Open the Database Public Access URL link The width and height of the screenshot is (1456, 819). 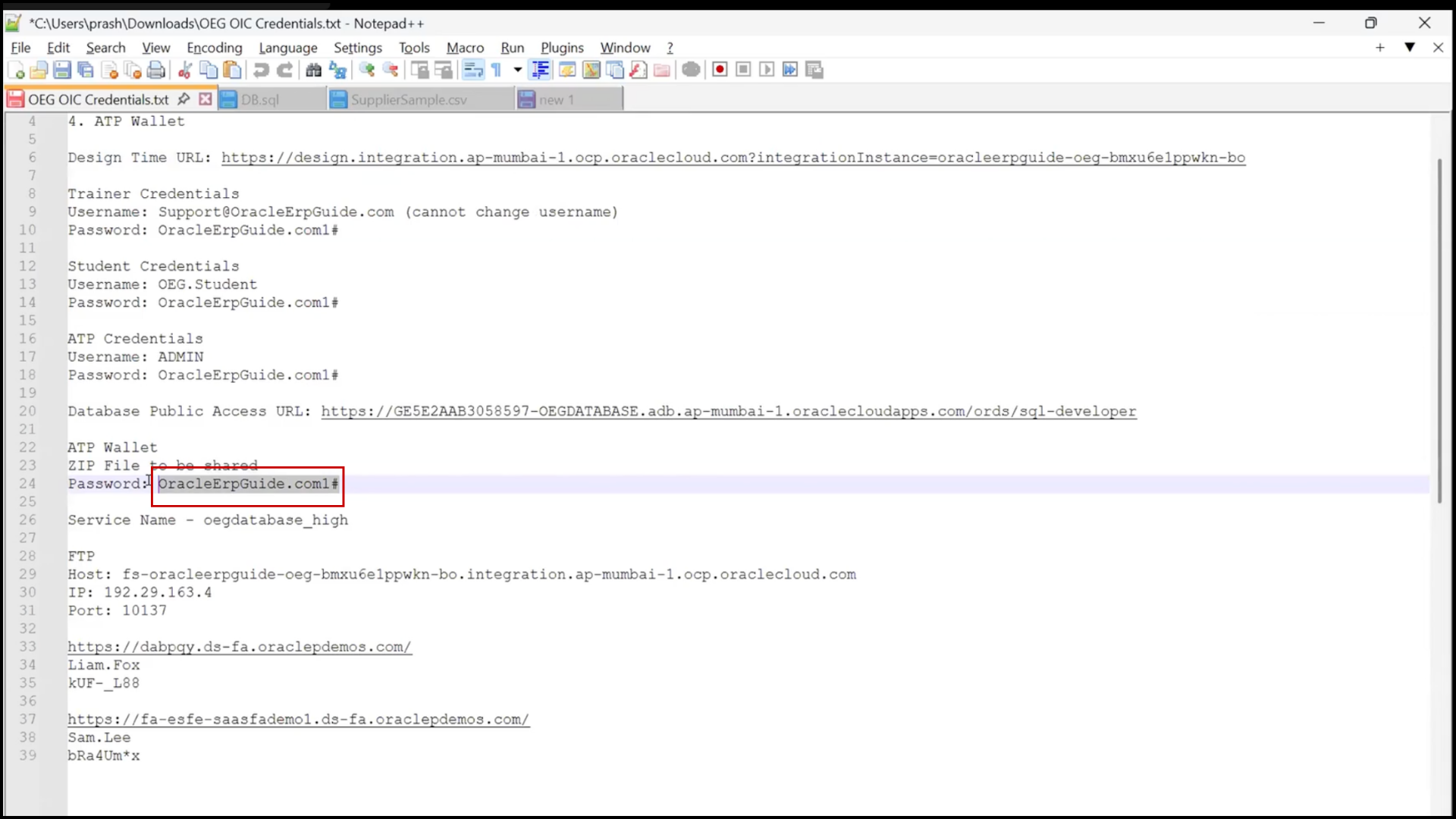point(729,411)
